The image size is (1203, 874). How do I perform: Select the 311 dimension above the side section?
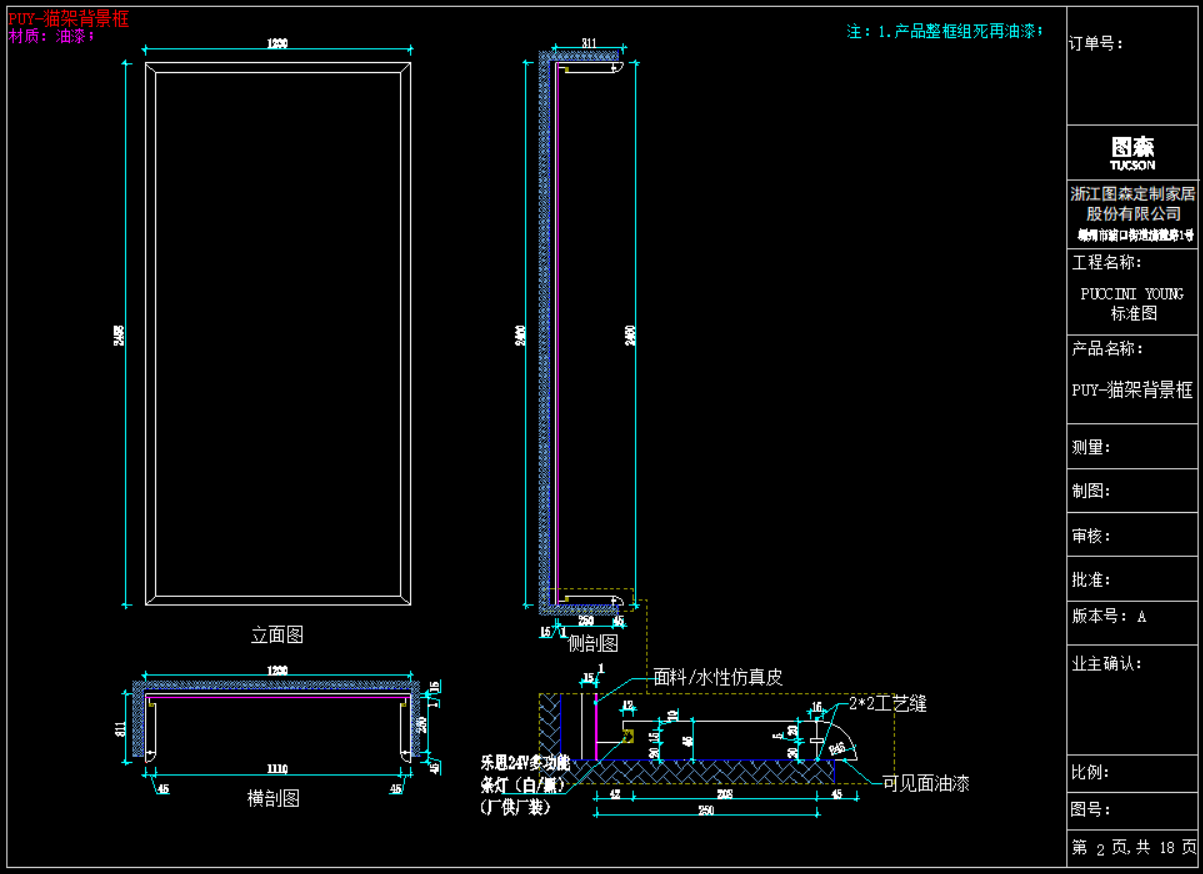(x=589, y=43)
